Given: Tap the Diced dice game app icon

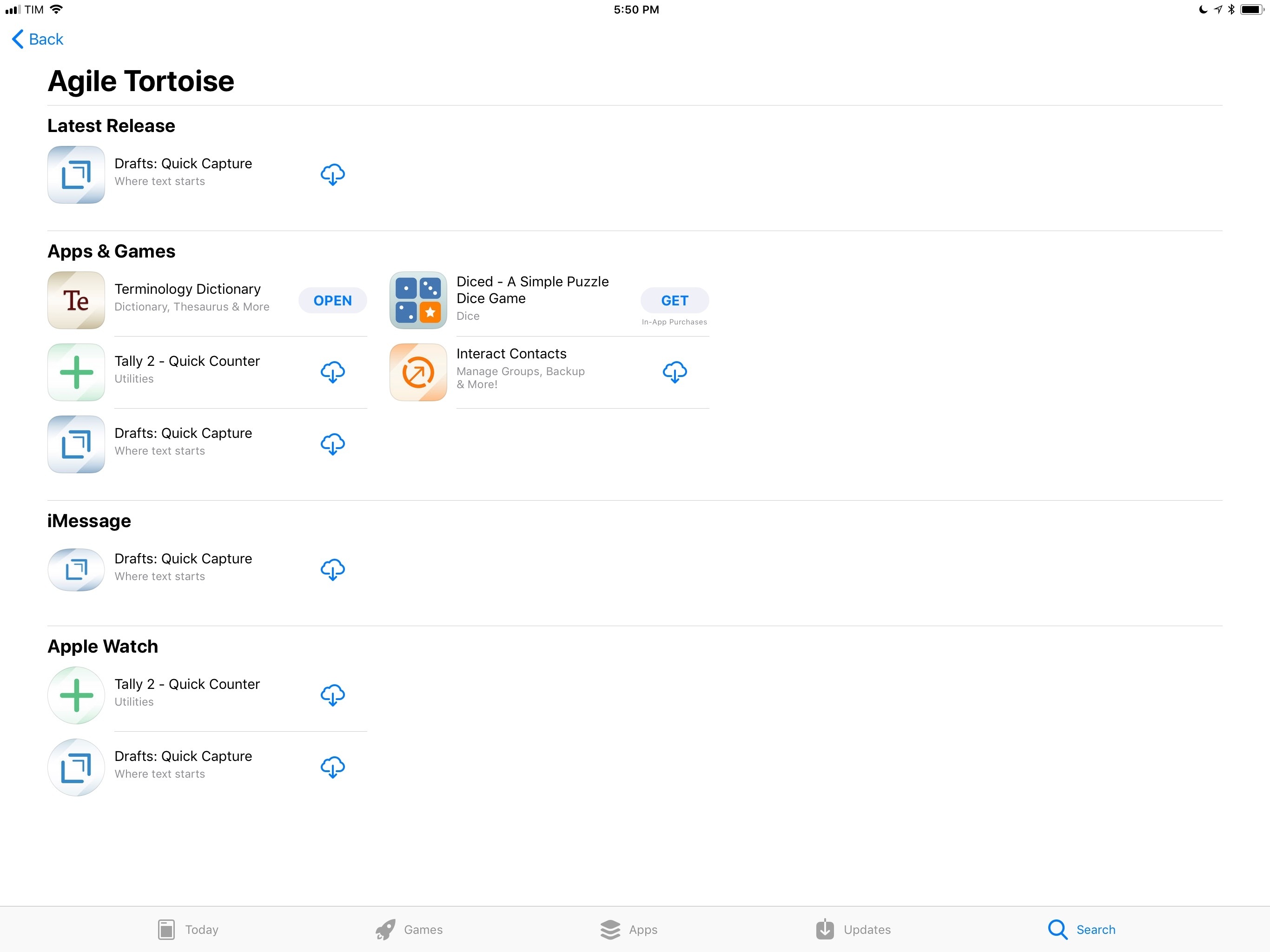Looking at the screenshot, I should [418, 300].
